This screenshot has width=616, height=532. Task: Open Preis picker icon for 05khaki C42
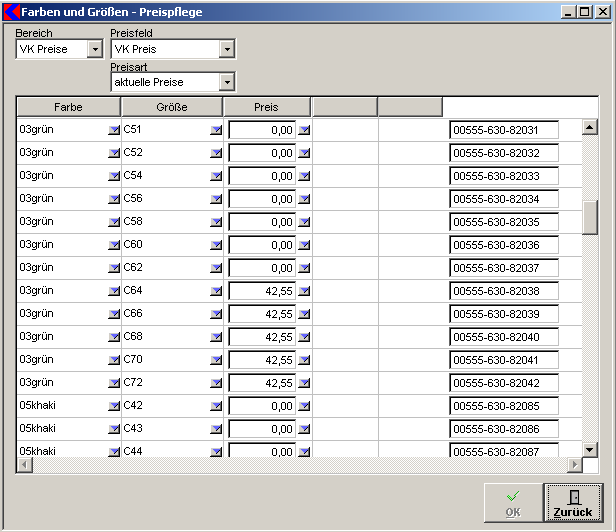pos(304,406)
